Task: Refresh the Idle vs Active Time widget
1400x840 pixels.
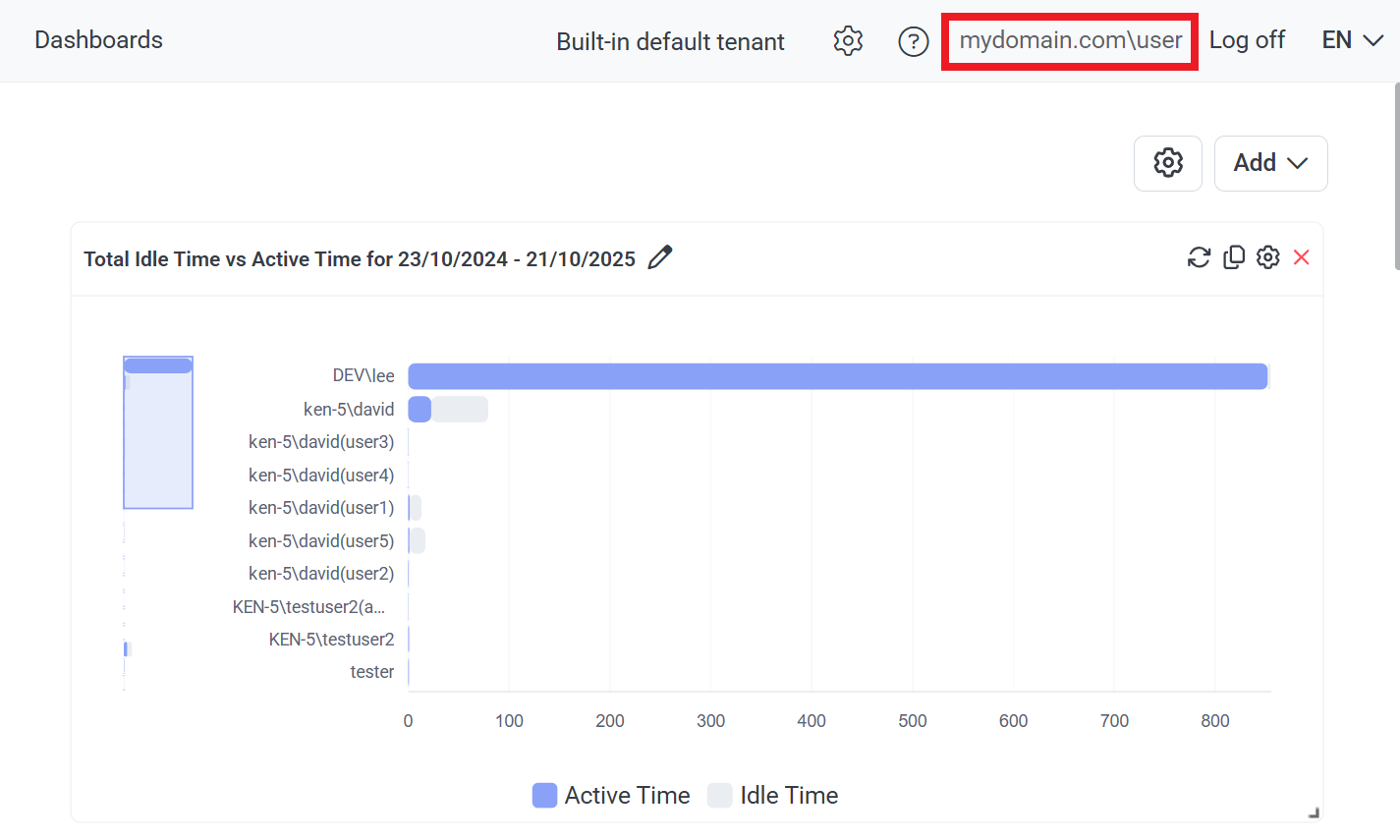Action: (x=1199, y=257)
